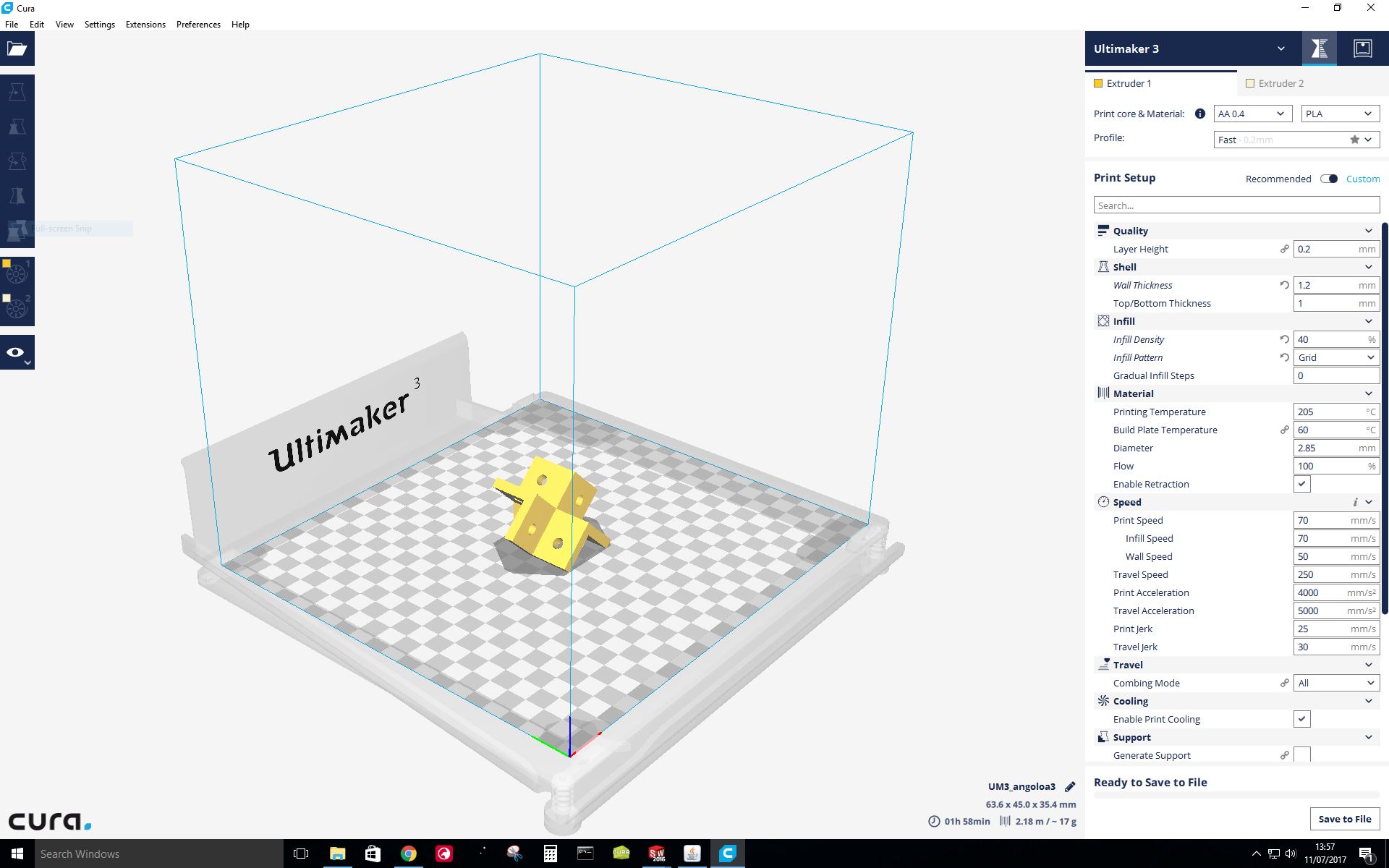The image size is (1389, 868).
Task: Check the Generate Support box
Action: pyautogui.click(x=1301, y=754)
